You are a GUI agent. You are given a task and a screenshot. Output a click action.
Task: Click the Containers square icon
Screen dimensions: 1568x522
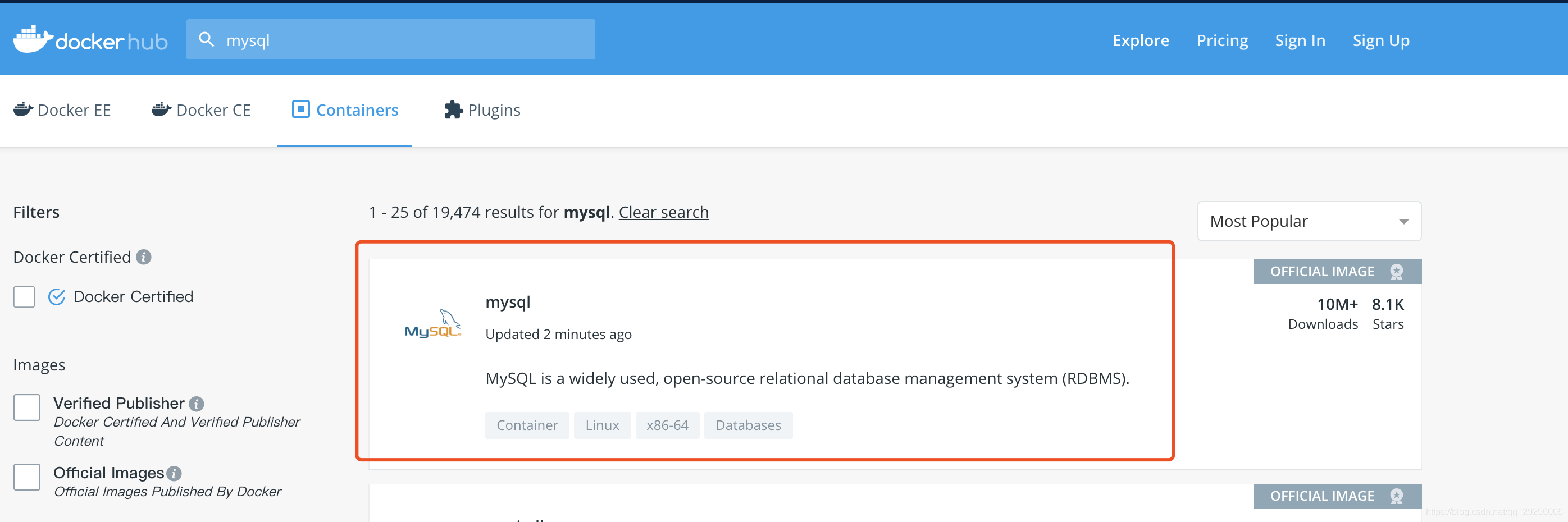coord(300,109)
